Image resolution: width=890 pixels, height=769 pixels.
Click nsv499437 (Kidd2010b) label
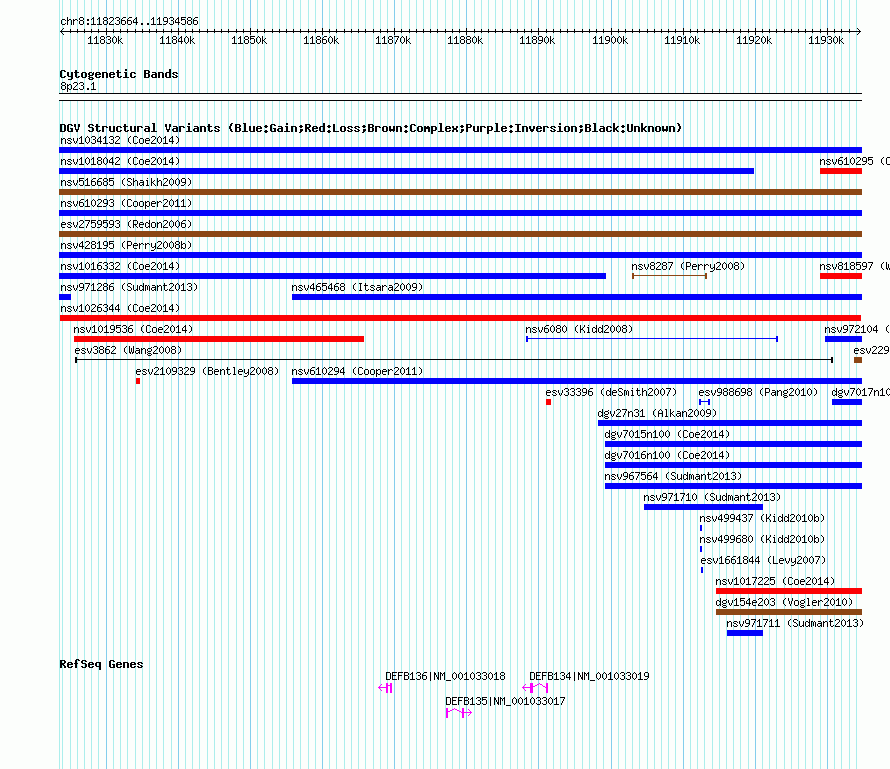(762, 518)
